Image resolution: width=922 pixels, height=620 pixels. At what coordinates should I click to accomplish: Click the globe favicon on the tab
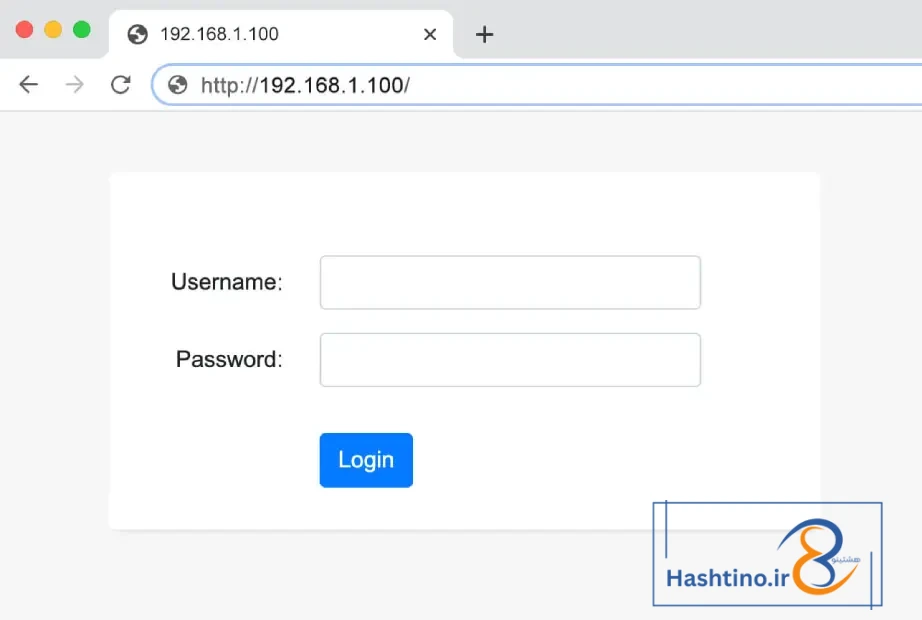pos(138,34)
